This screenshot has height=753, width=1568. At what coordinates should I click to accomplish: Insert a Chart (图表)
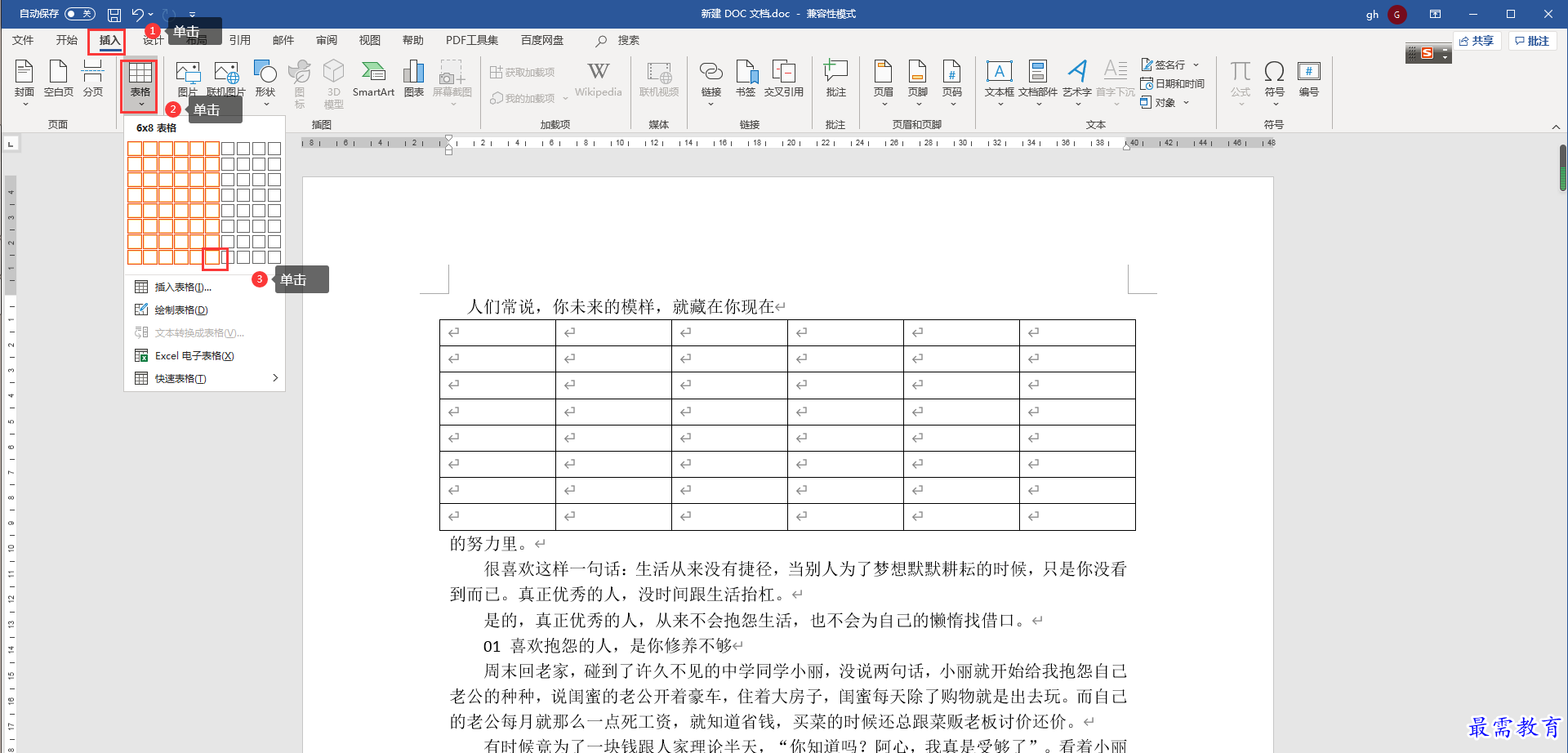(x=414, y=80)
